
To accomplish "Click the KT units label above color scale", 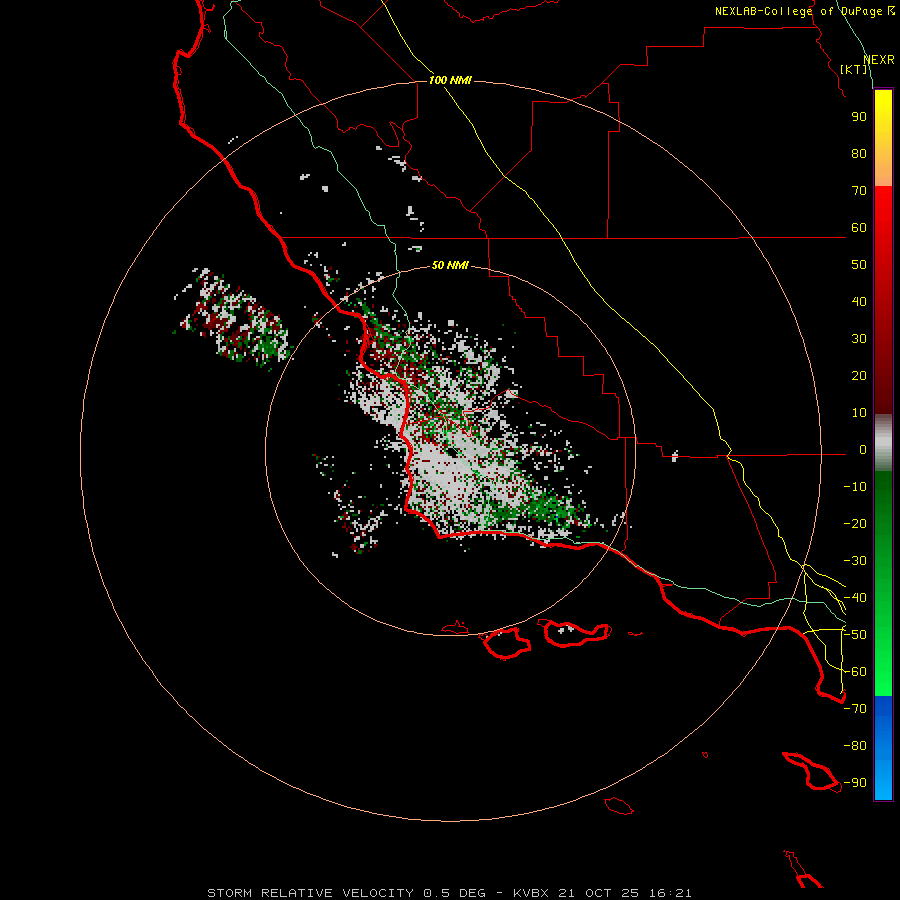I will click(x=854, y=69).
